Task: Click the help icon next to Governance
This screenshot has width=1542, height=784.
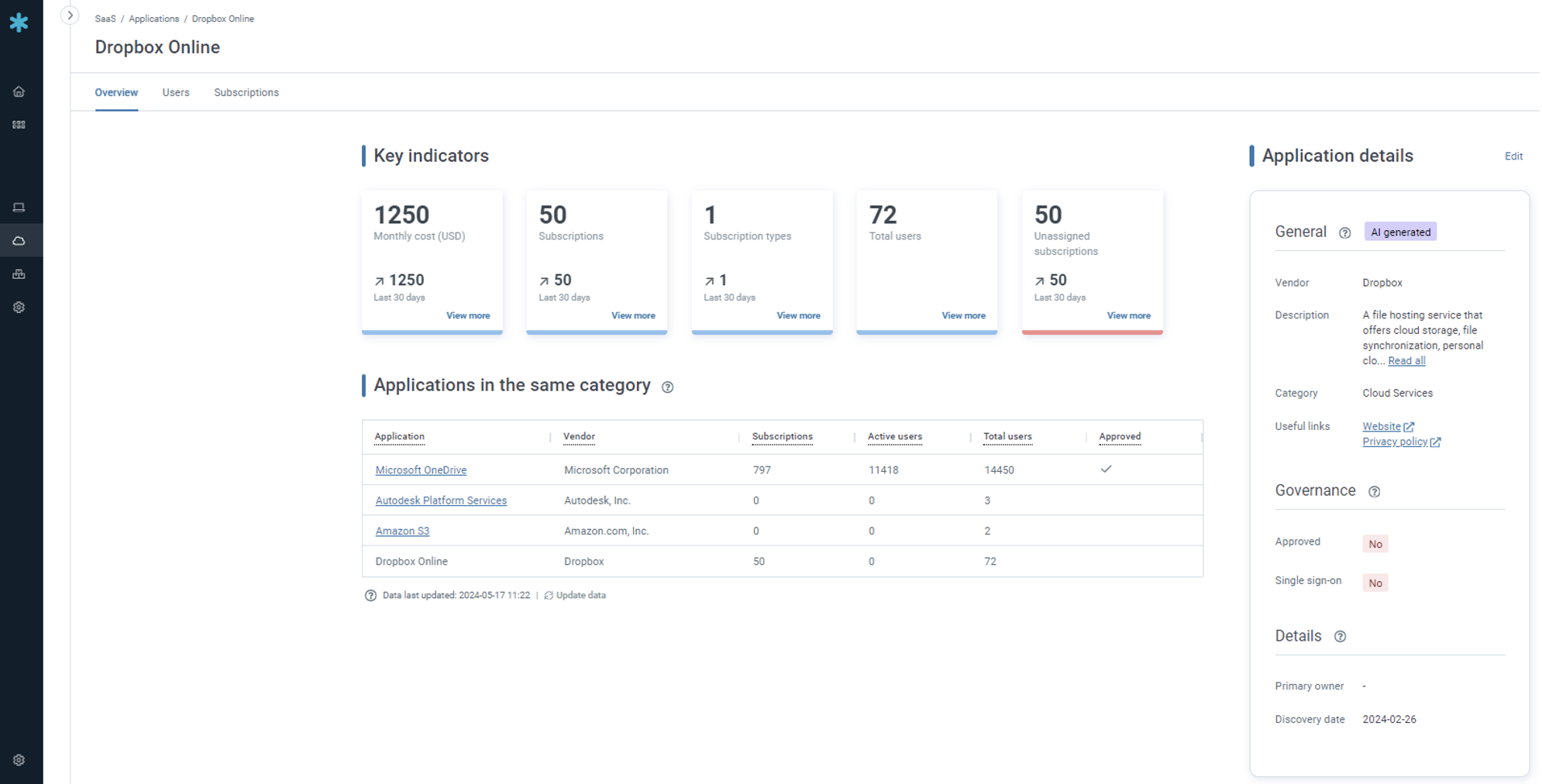Action: click(1374, 491)
